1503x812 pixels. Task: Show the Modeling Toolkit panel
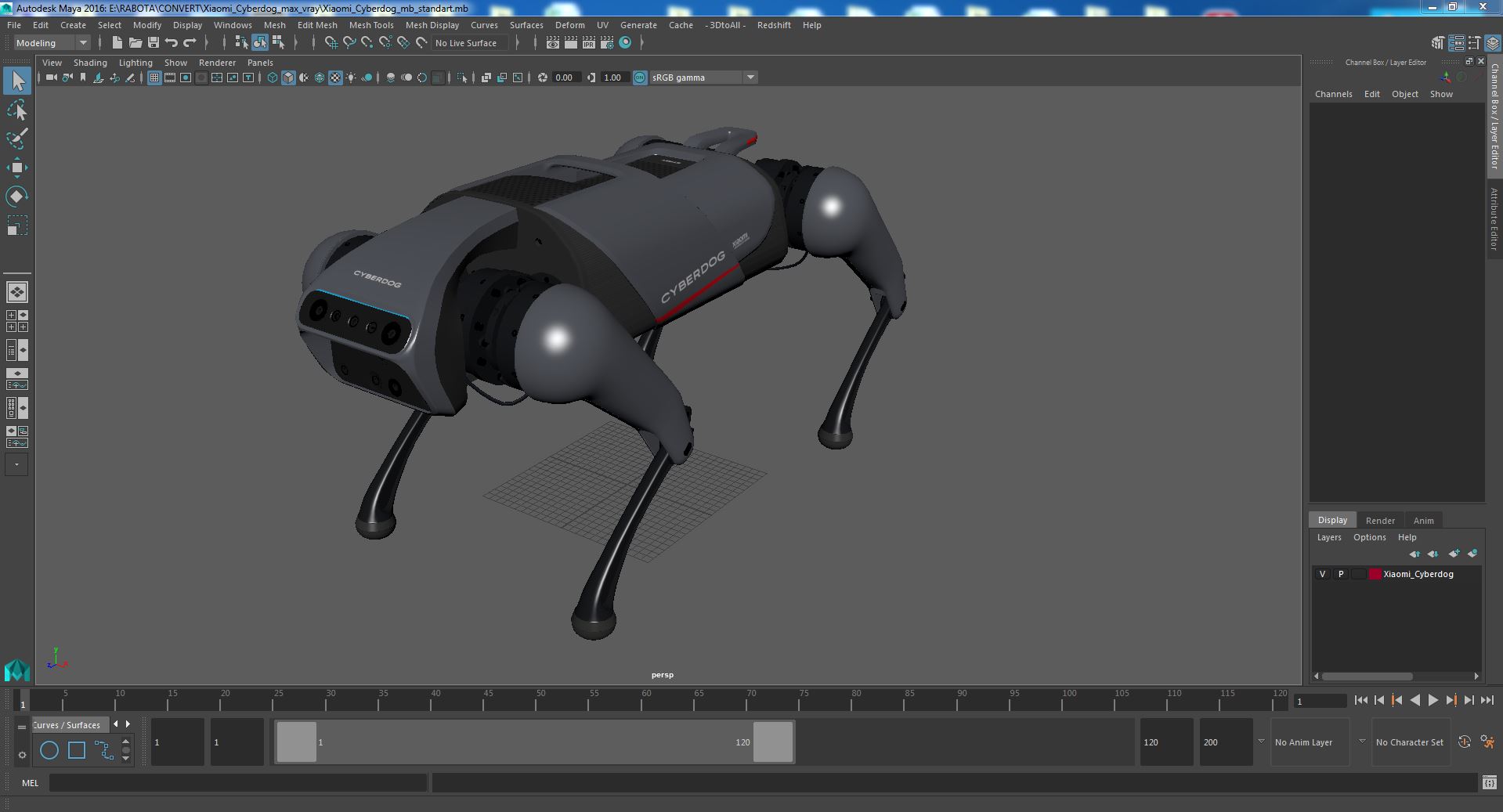click(x=1438, y=43)
